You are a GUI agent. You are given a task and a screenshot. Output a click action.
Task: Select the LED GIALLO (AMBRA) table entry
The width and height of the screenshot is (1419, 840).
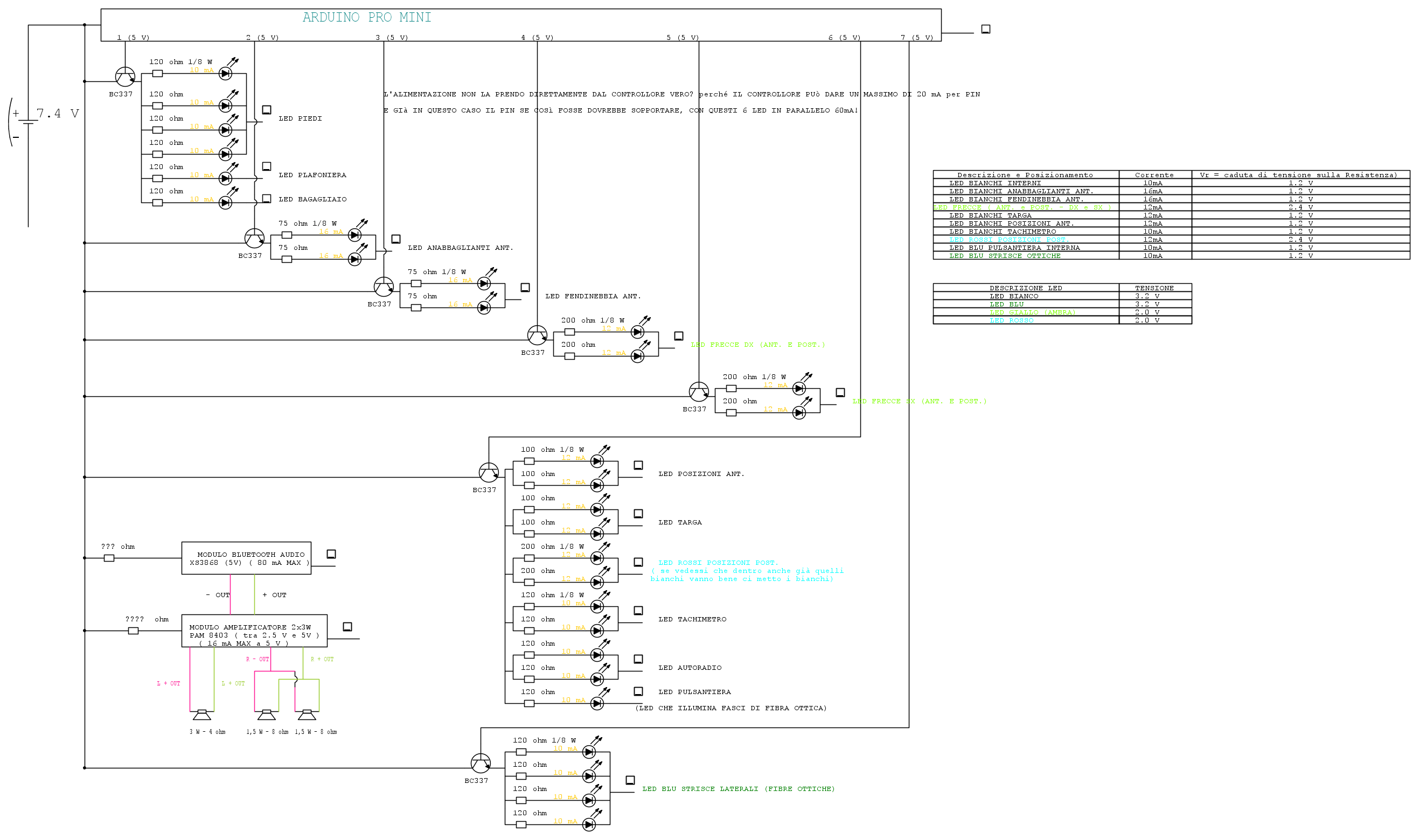pyautogui.click(x=1032, y=312)
